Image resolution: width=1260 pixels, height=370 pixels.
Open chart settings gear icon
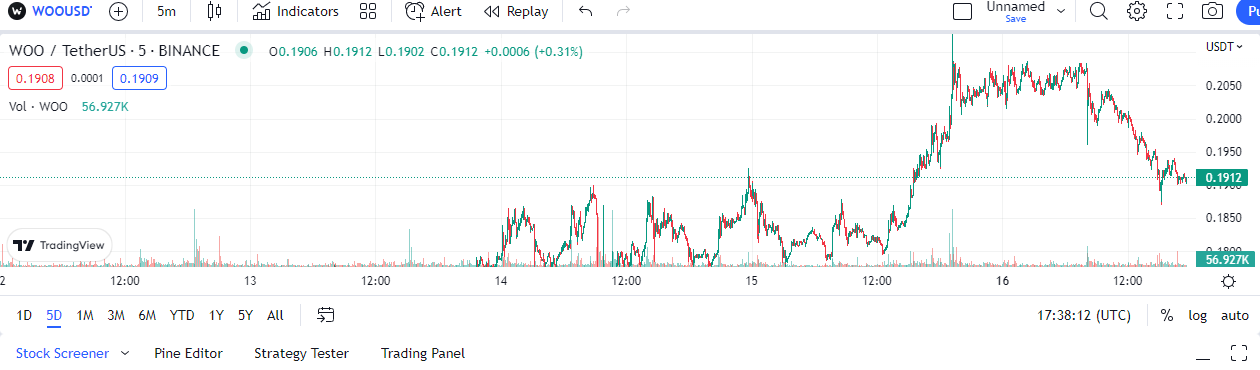click(x=1137, y=12)
